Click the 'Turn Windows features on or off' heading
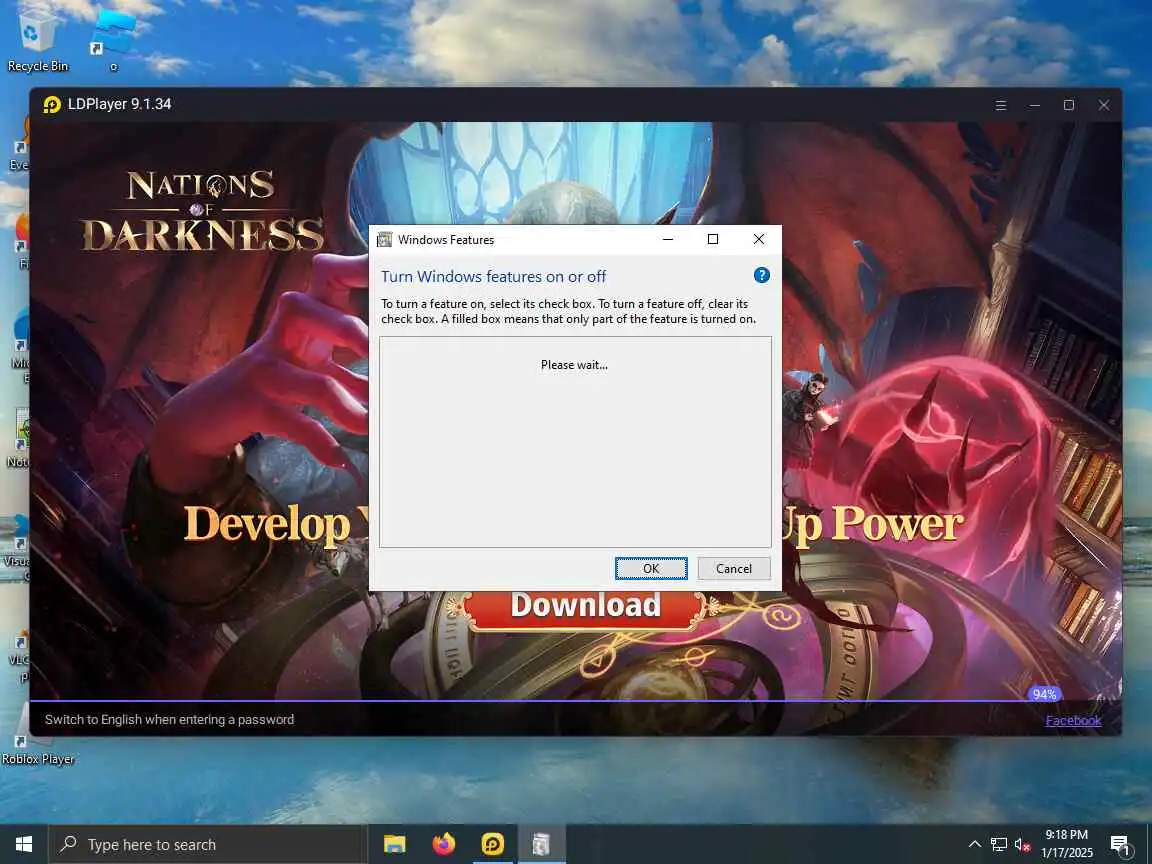This screenshot has height=864, width=1152. [x=493, y=276]
